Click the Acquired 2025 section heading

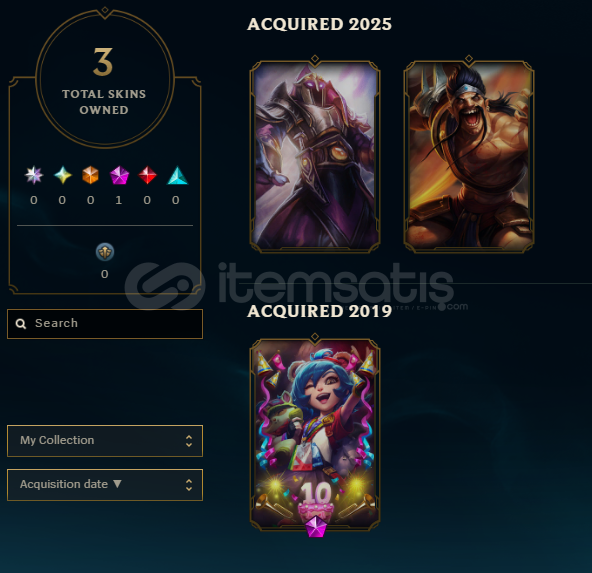pyautogui.click(x=319, y=24)
